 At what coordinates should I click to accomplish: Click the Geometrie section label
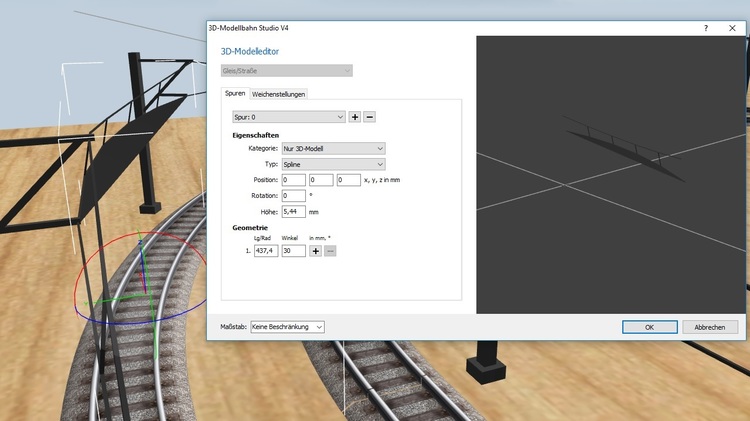250,228
